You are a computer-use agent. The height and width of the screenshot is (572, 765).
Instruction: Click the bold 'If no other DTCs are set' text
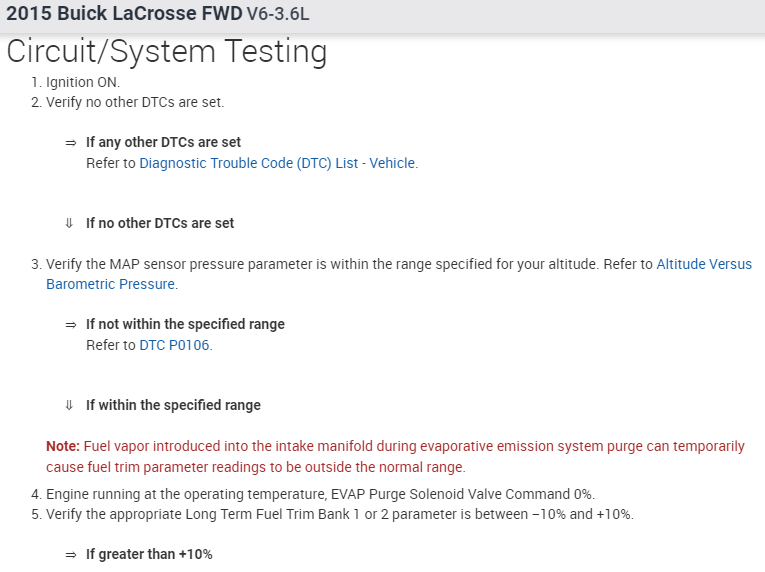click(x=160, y=223)
